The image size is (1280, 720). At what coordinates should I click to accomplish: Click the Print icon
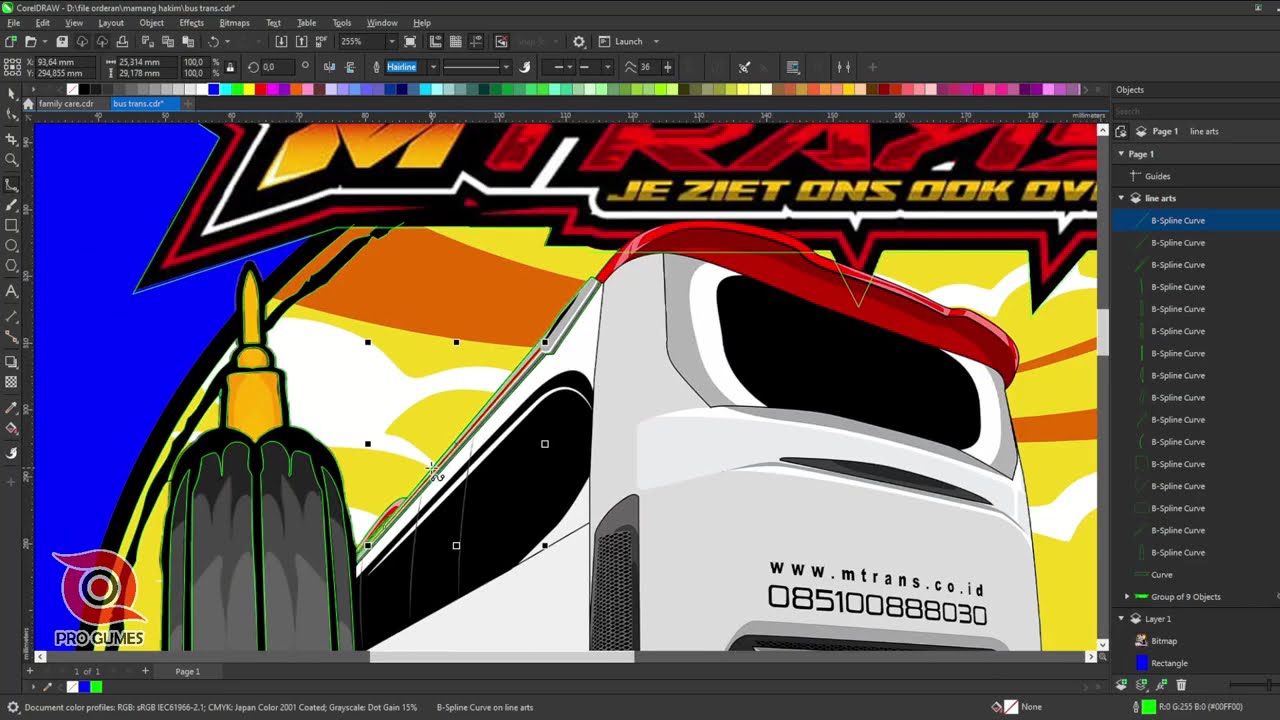(x=122, y=42)
